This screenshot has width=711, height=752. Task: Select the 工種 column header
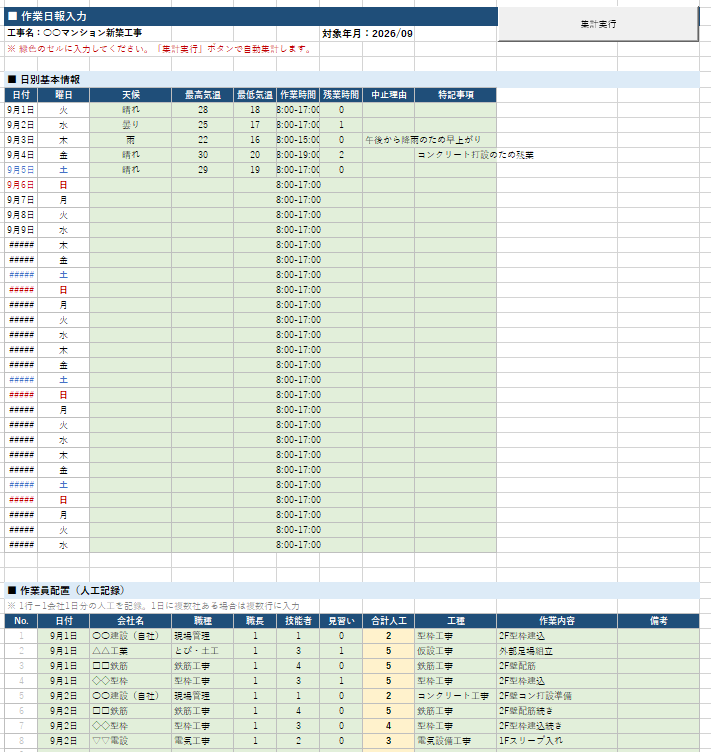[x=455, y=621]
